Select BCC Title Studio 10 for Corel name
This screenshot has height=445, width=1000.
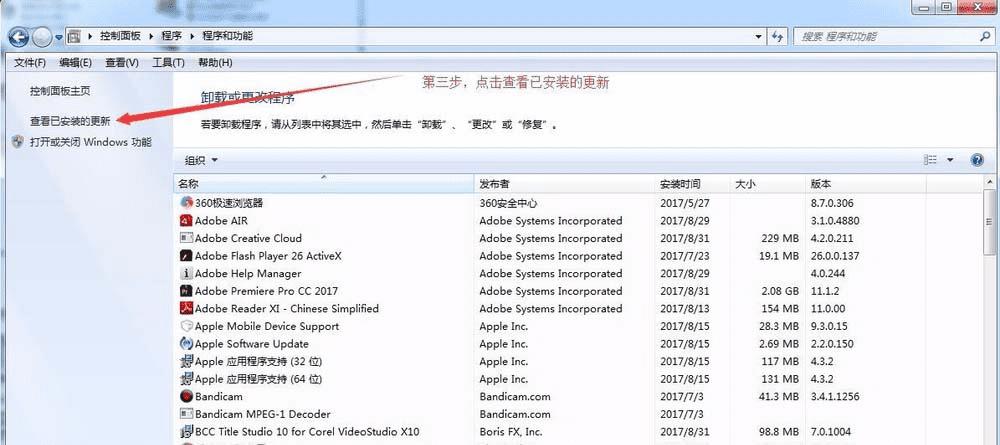tap(307, 432)
